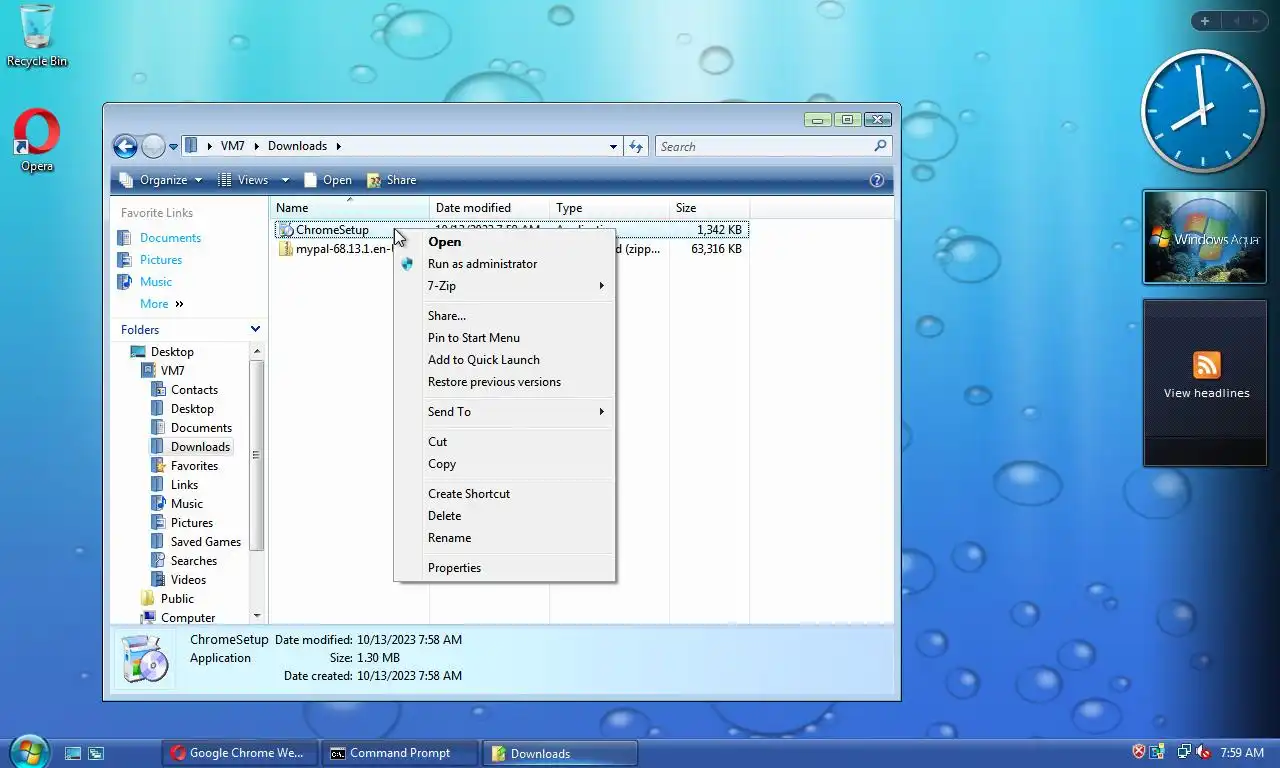Click the Open toolbar button
Viewport: 1280px width, 768px height.
click(x=327, y=180)
